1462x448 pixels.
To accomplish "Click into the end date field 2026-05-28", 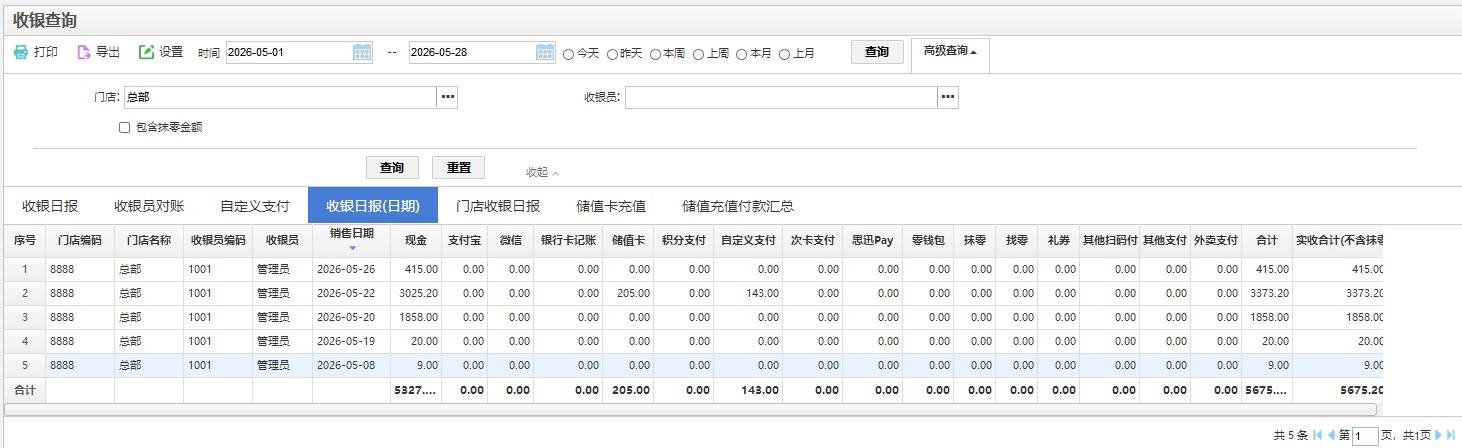I will (x=472, y=53).
